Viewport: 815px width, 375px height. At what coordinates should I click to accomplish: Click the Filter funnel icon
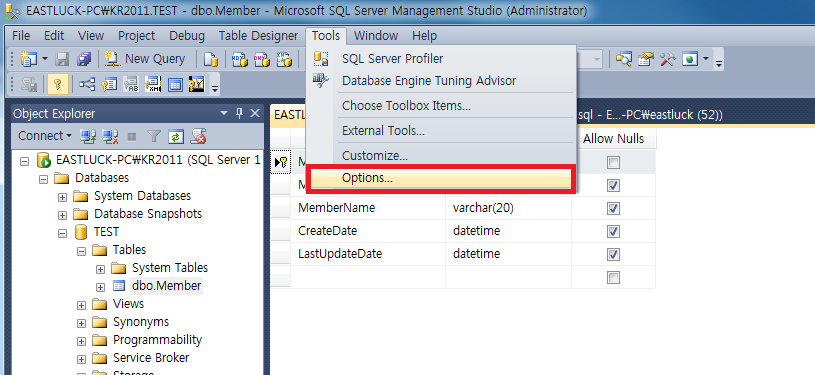tap(154, 136)
